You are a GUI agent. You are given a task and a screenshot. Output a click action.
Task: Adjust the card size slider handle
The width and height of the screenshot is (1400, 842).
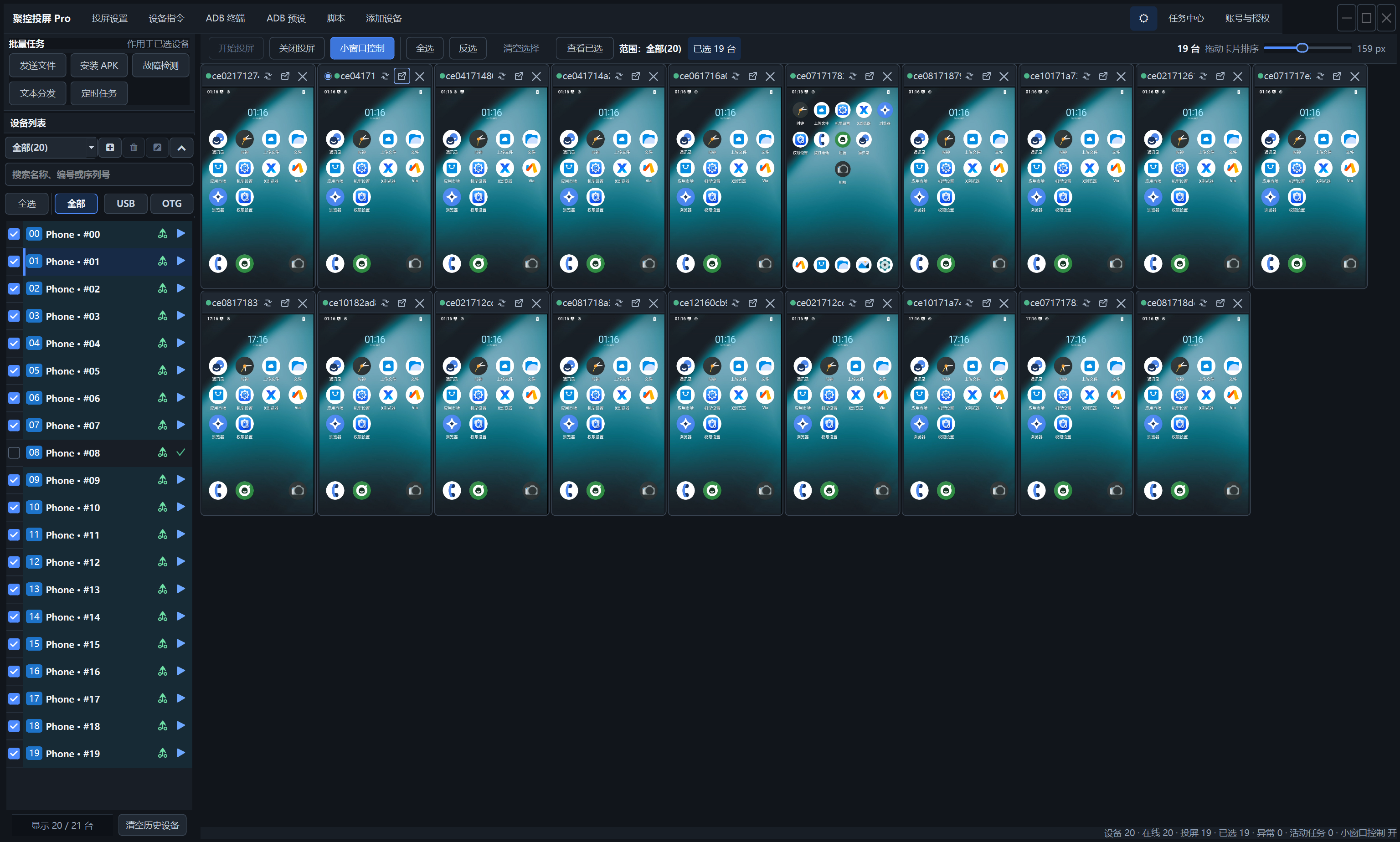coord(1302,48)
